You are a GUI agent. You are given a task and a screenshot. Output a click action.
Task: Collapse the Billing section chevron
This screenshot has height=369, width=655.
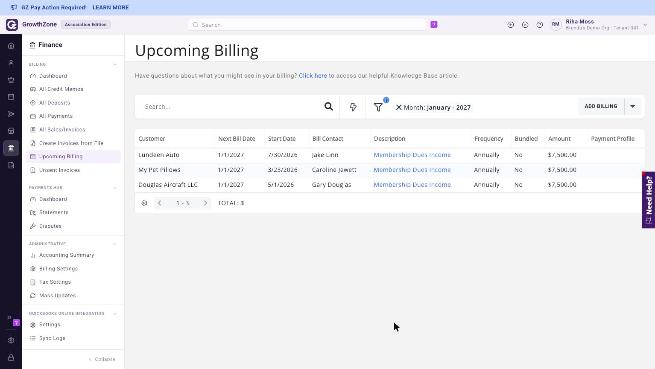(115, 64)
